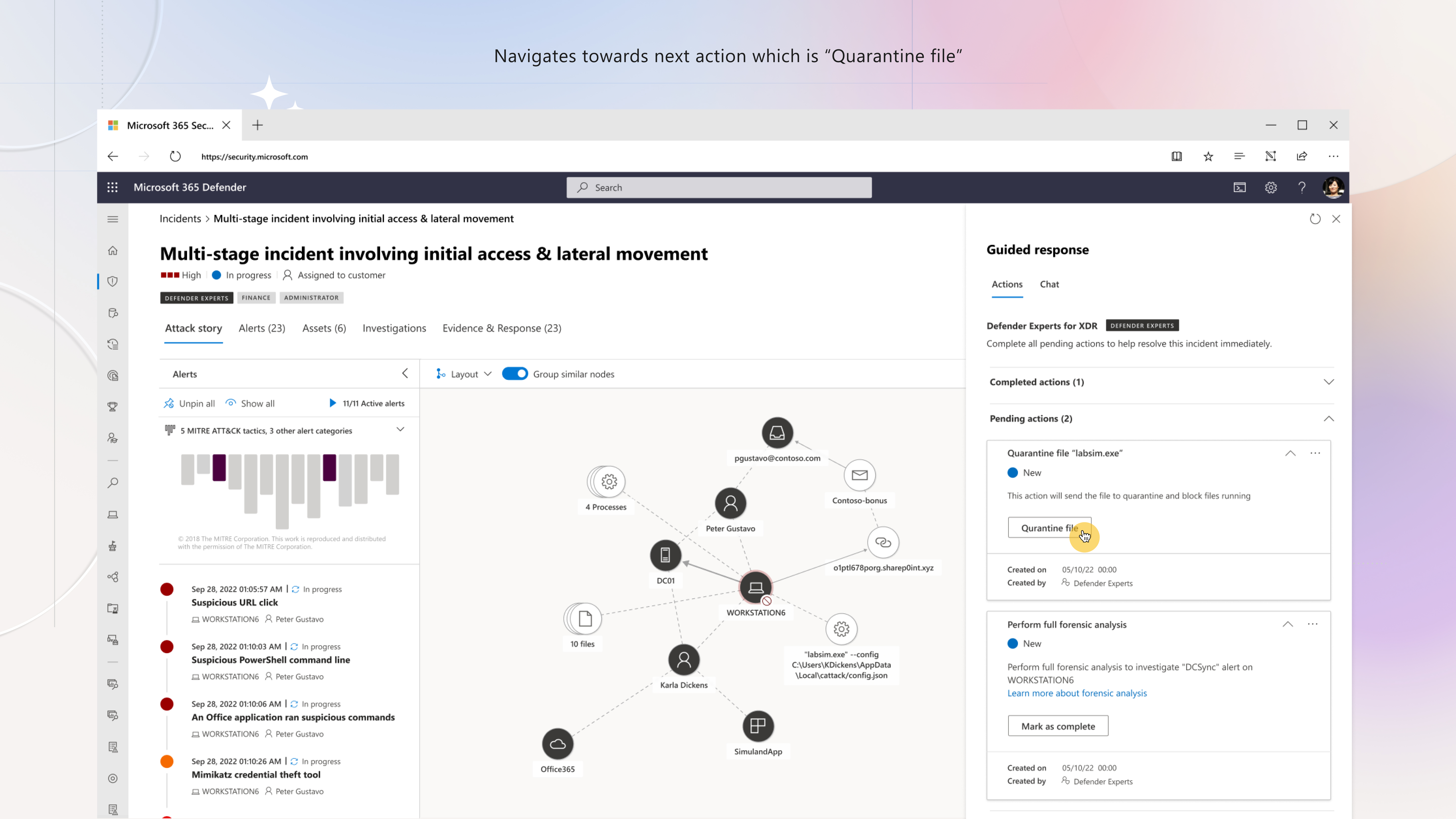Collapse the Perform full forensic analysis card
This screenshot has height=819, width=1456.
coord(1288,624)
